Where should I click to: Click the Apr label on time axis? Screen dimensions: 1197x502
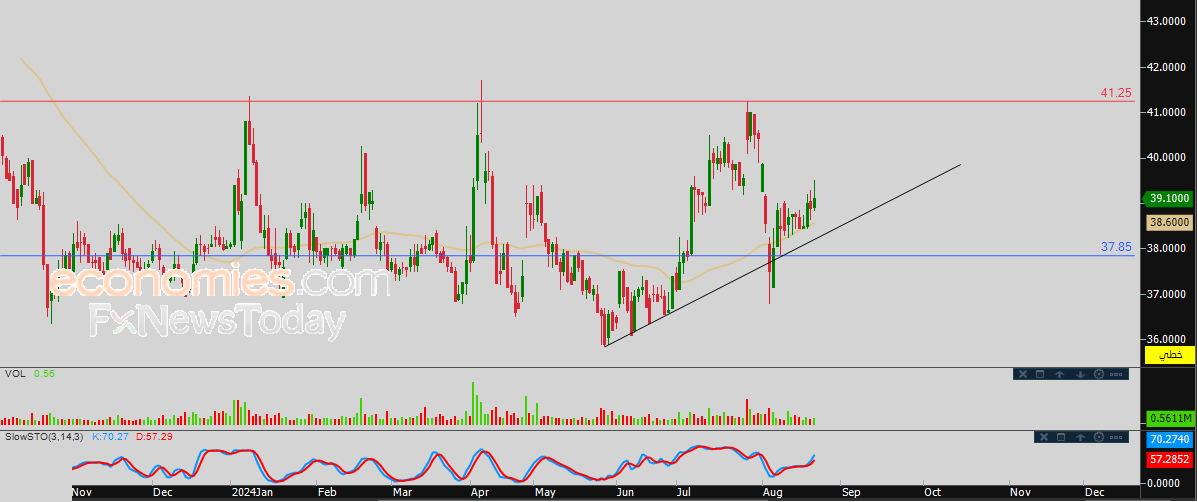479,494
